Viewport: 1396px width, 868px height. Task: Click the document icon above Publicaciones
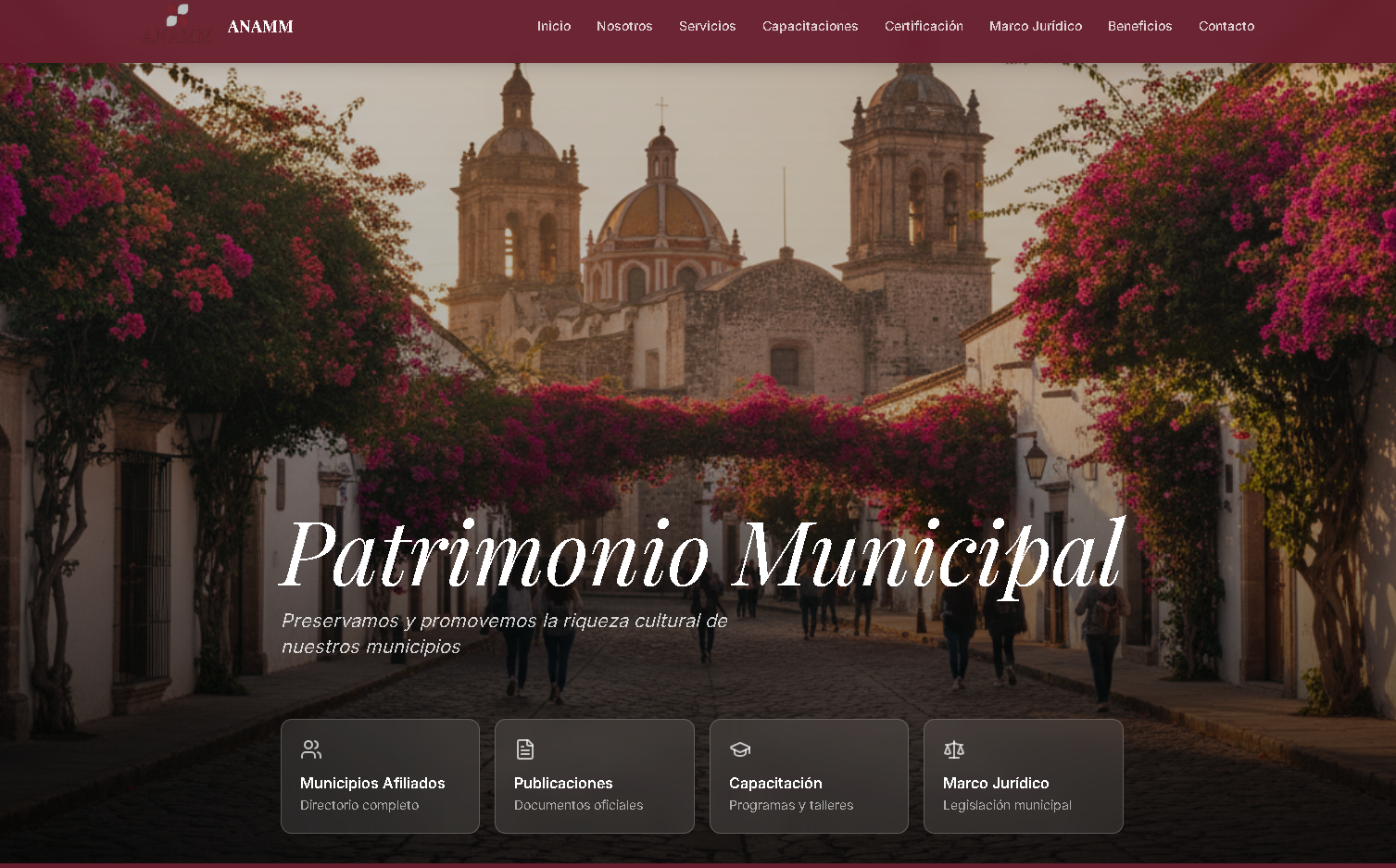coord(525,749)
